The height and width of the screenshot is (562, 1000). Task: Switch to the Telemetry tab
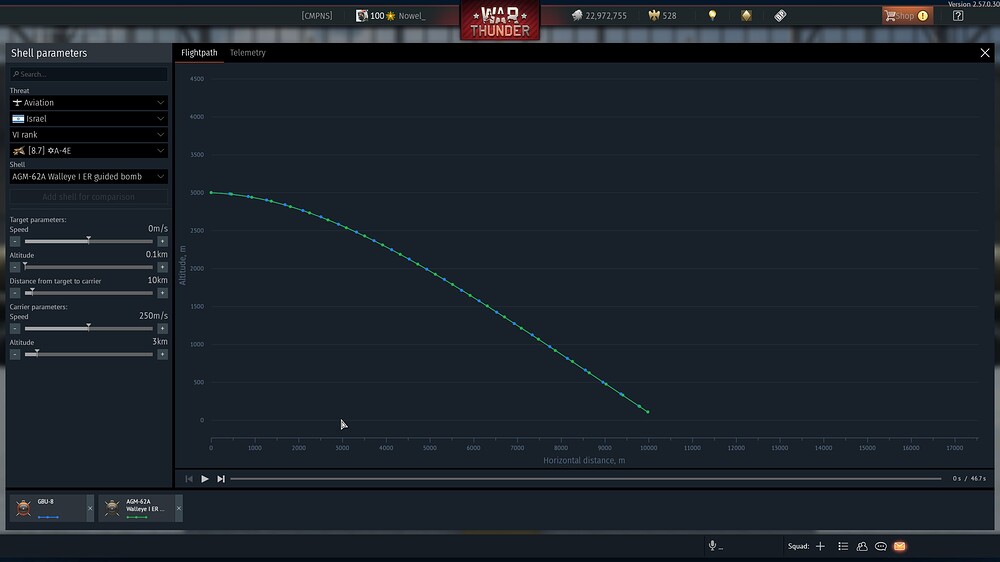coord(247,52)
